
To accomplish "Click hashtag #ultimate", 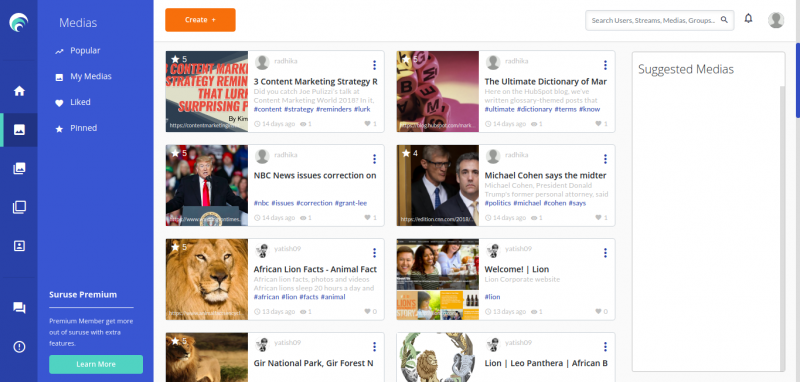I will tap(499, 109).
